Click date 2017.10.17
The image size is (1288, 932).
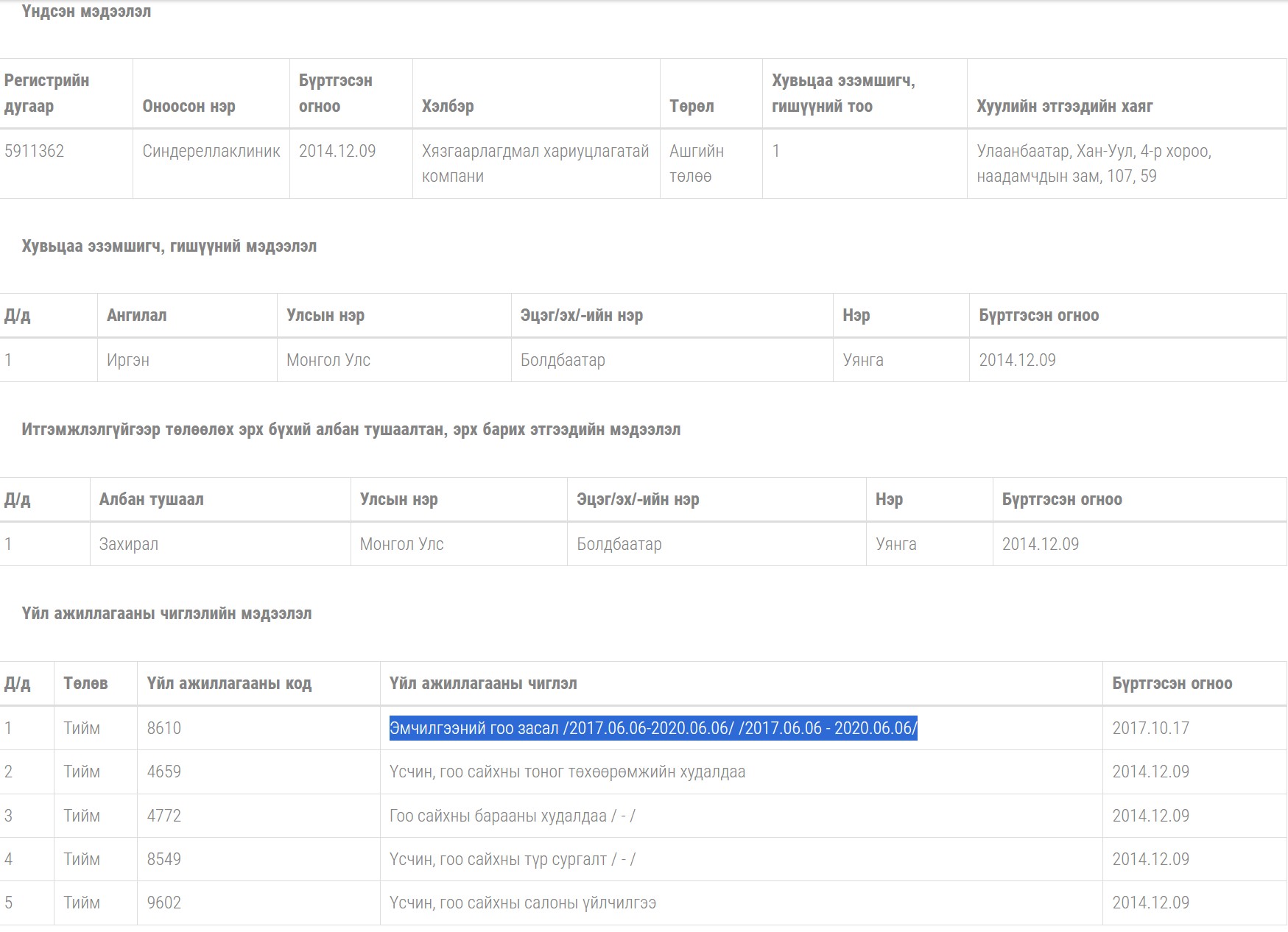pyautogui.click(x=1150, y=728)
